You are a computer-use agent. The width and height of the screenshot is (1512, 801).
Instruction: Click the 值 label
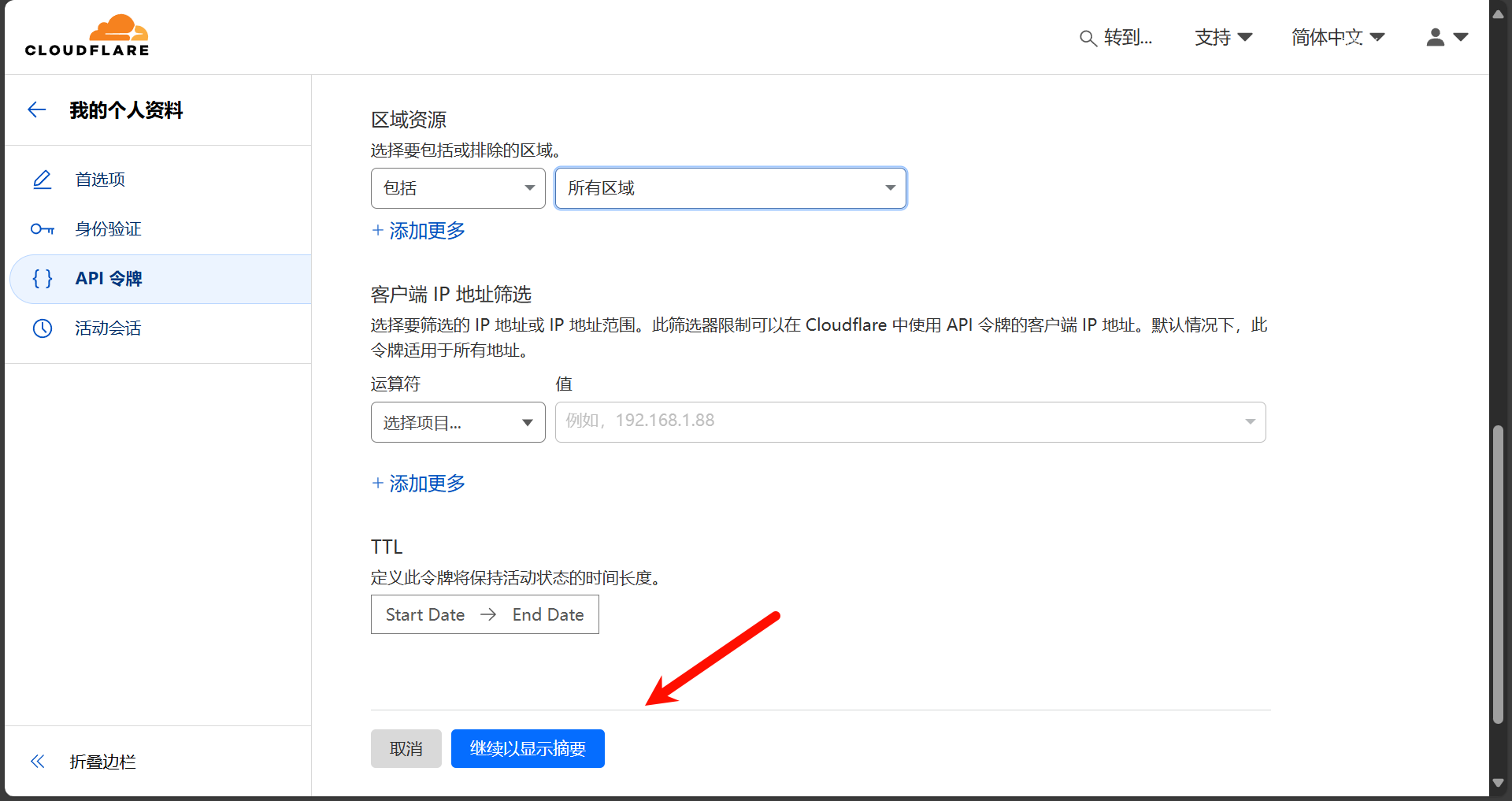(564, 384)
